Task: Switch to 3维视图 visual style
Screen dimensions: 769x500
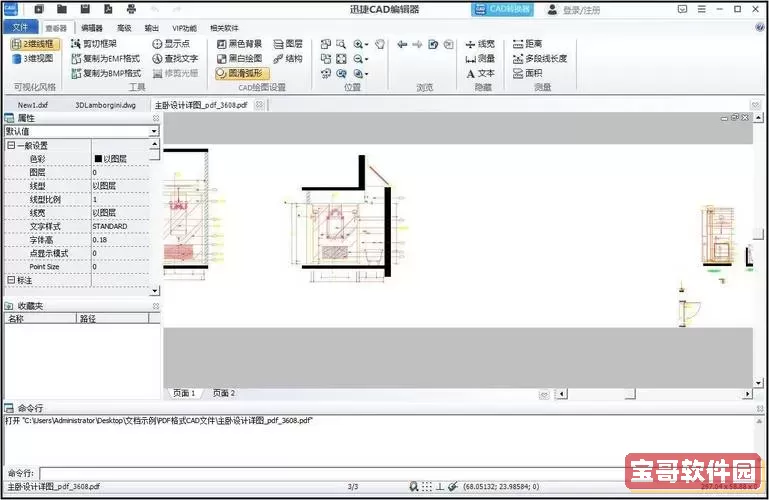Action: 32,58
